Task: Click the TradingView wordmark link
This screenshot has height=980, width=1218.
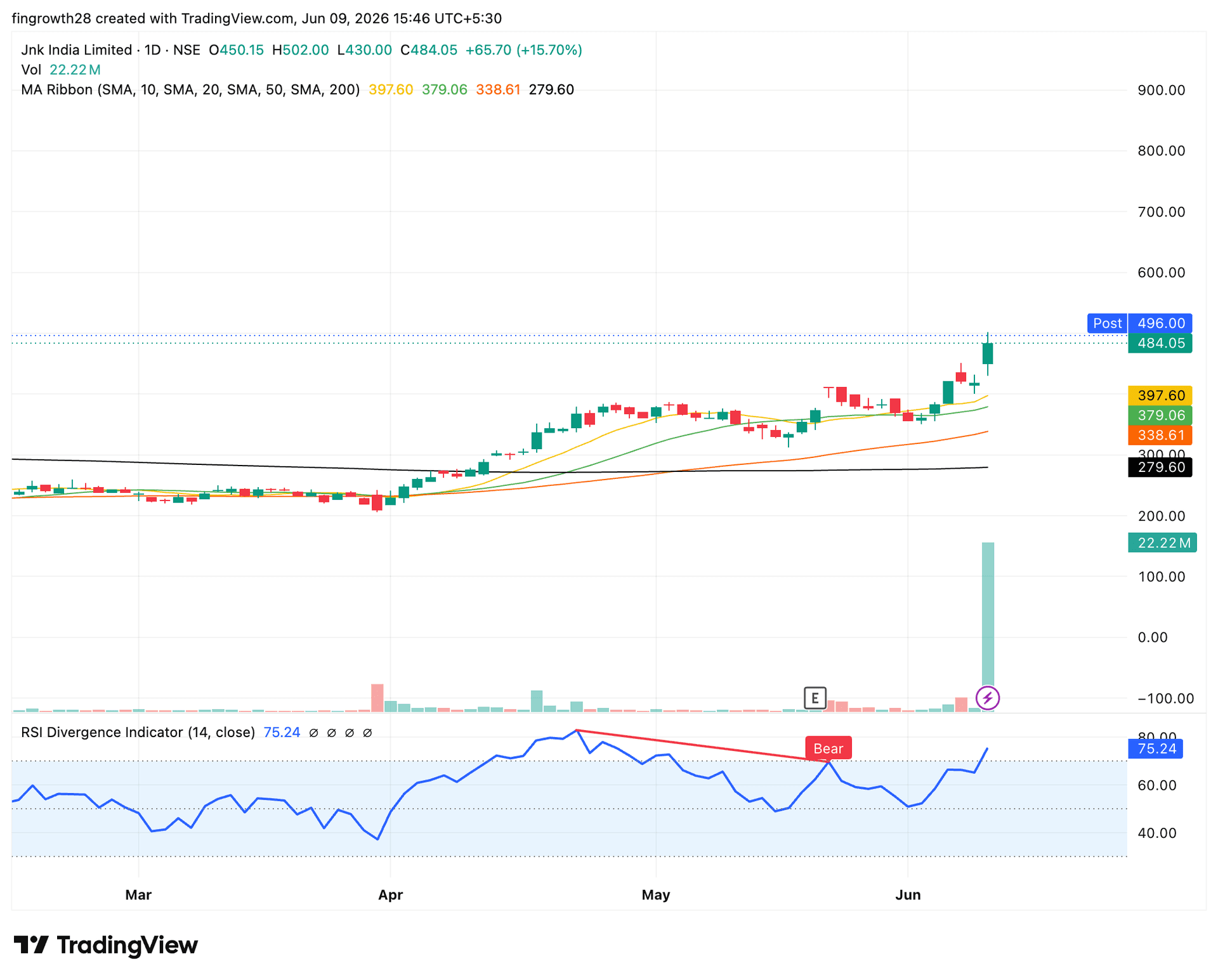Action: point(128,945)
